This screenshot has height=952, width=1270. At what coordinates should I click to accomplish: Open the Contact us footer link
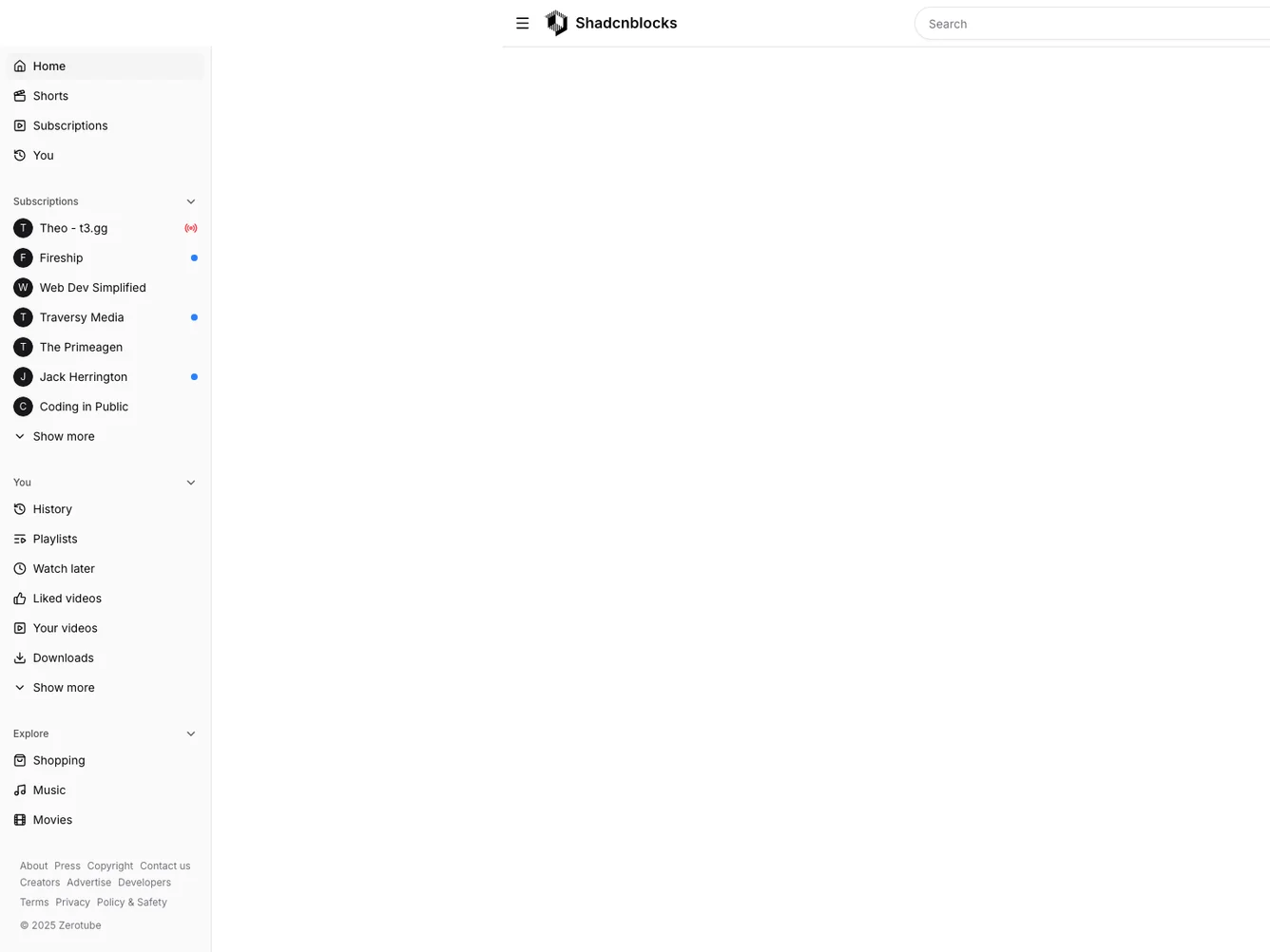164,866
